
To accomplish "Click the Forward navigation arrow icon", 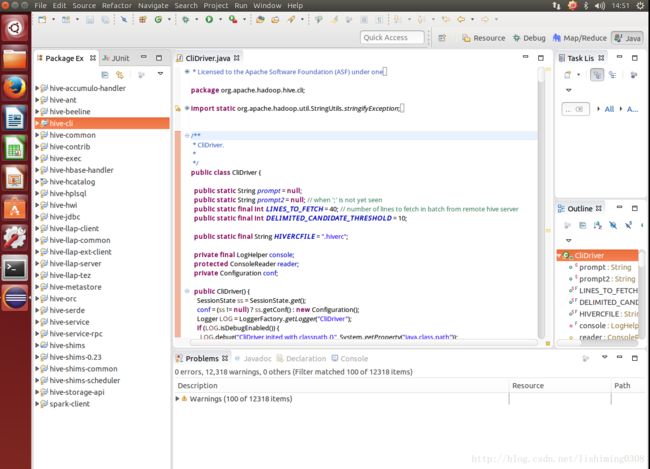I will (485, 19).
